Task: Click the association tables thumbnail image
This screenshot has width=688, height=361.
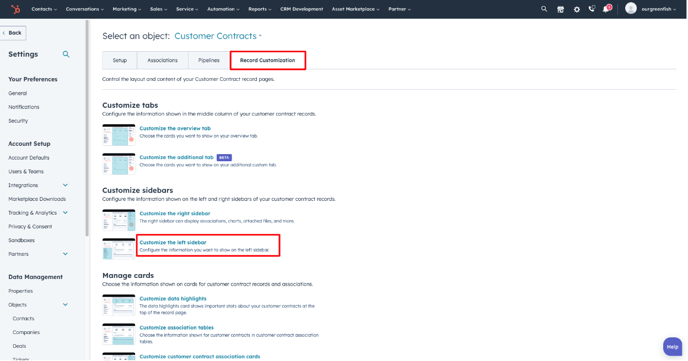Action: 119,334
